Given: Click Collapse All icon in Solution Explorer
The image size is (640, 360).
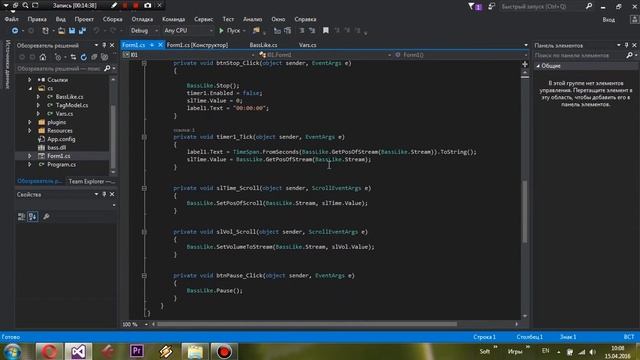Looking at the screenshot, I should [x=94, y=57].
